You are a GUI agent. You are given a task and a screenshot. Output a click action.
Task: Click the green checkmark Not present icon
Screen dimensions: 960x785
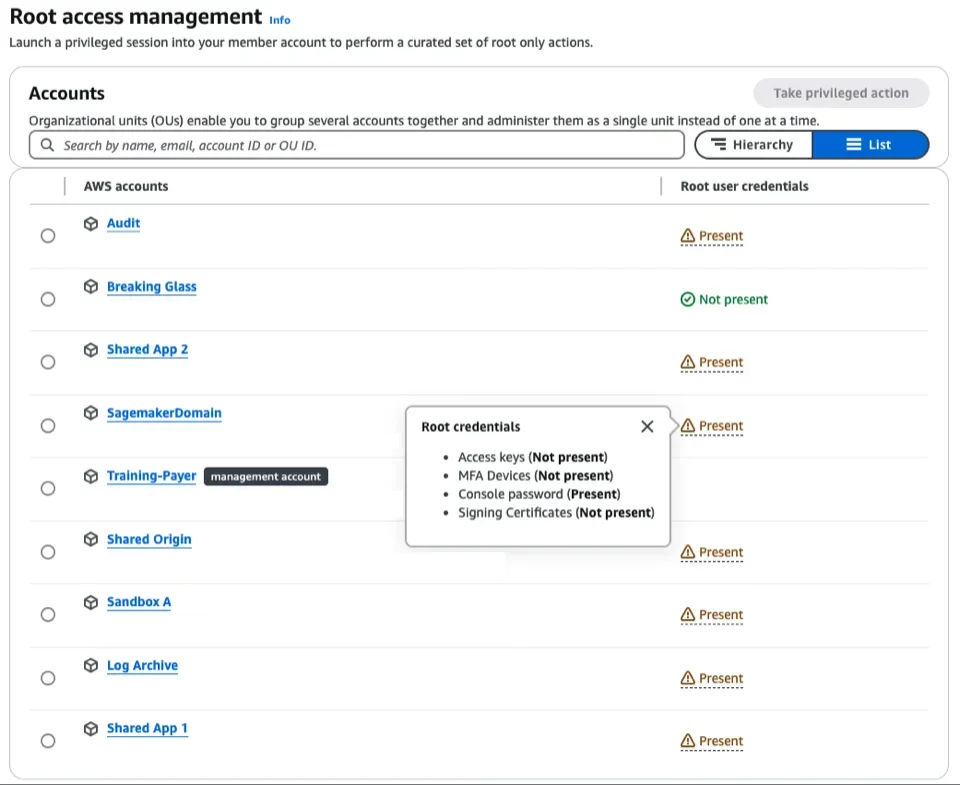point(687,299)
